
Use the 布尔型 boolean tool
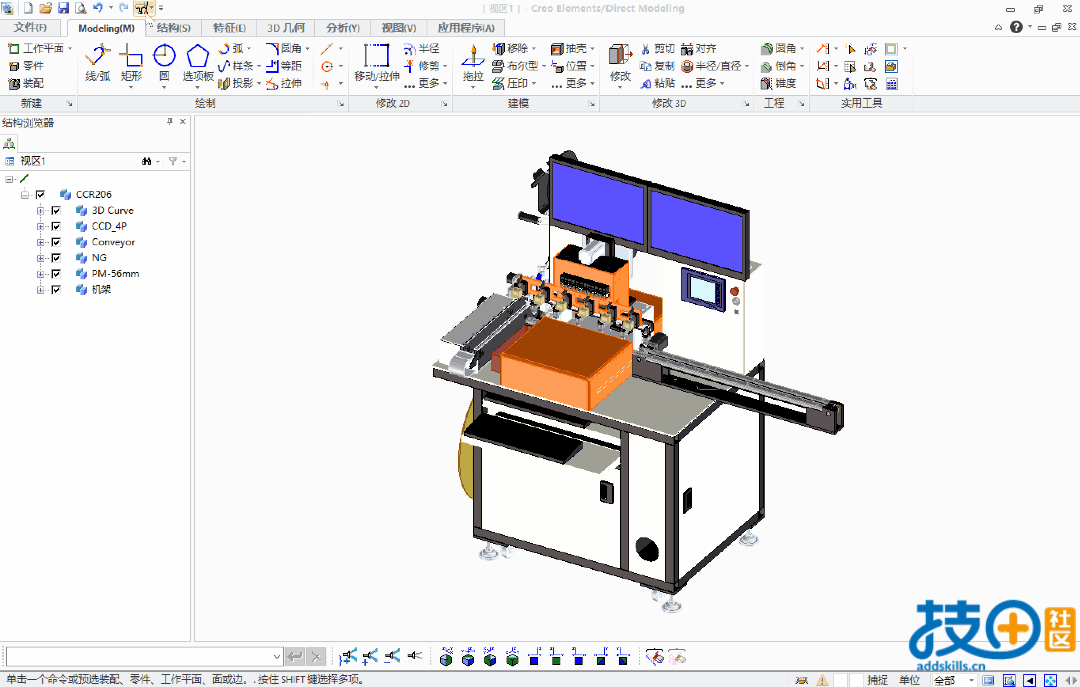[x=515, y=65]
